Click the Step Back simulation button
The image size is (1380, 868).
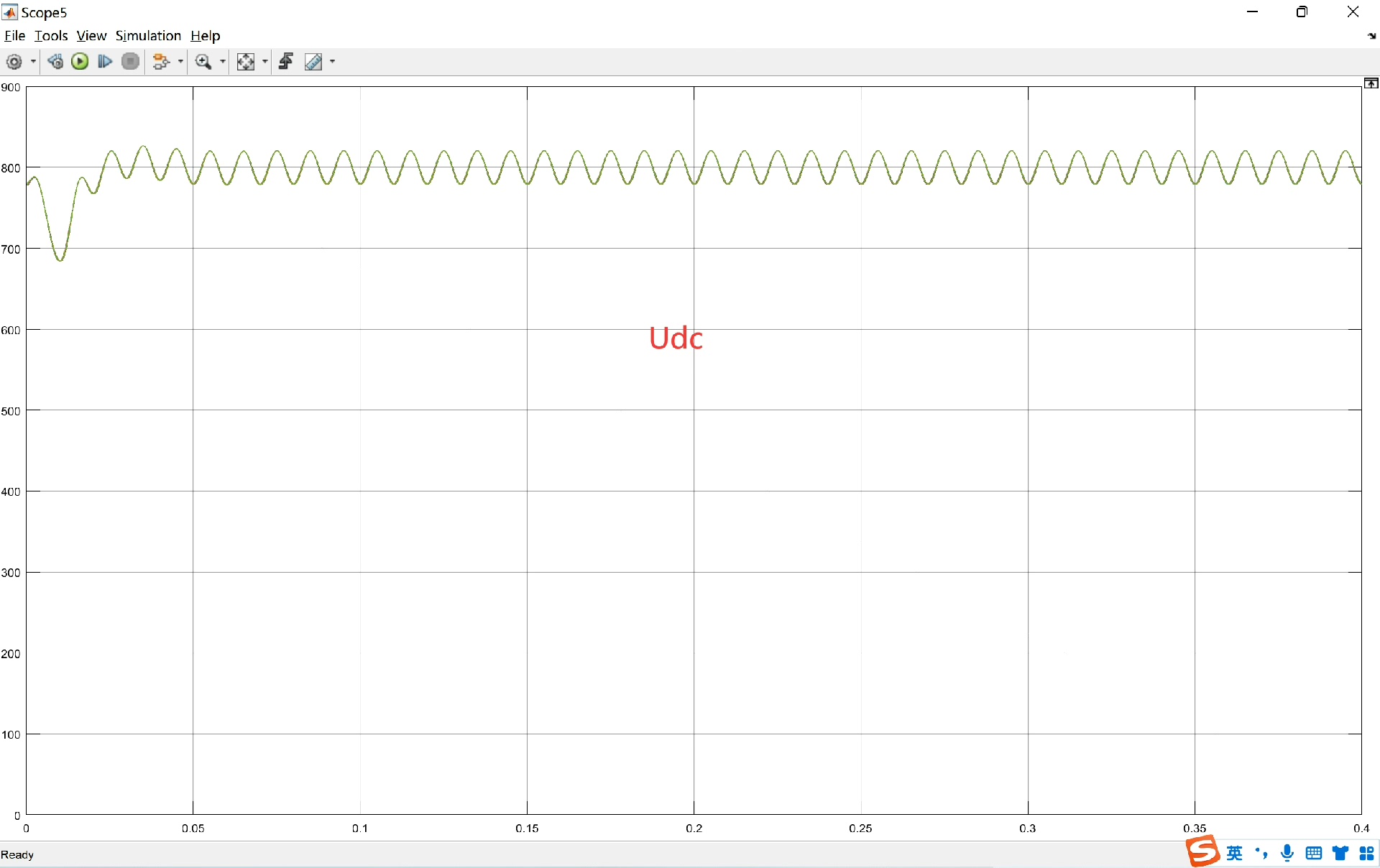point(55,62)
